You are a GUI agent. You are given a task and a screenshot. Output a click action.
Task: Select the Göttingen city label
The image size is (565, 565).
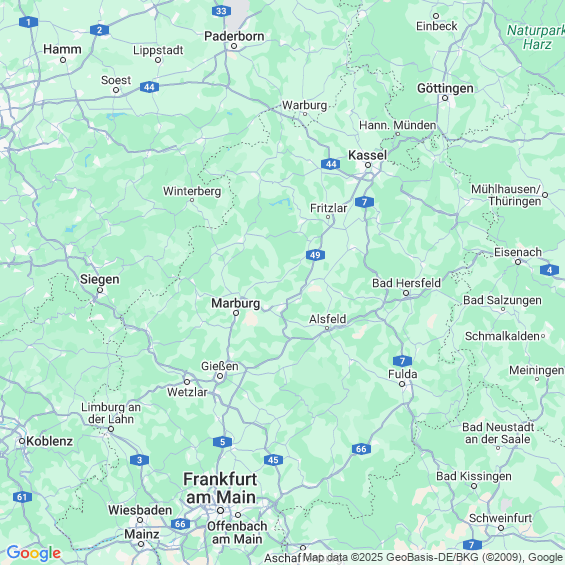pos(445,88)
